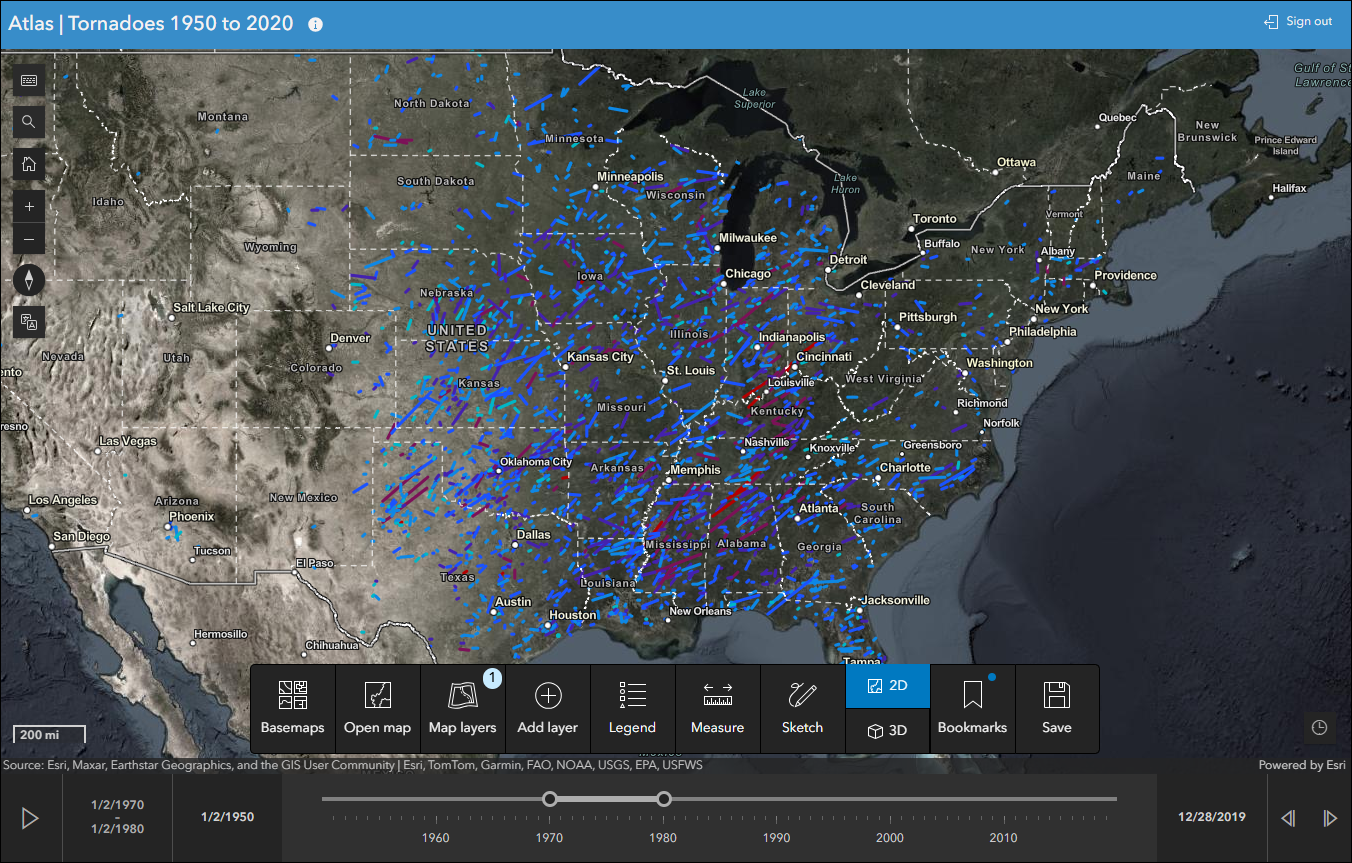Screen dimensions: 1352x863
Task: Return to the home map extent
Action: [x=29, y=164]
